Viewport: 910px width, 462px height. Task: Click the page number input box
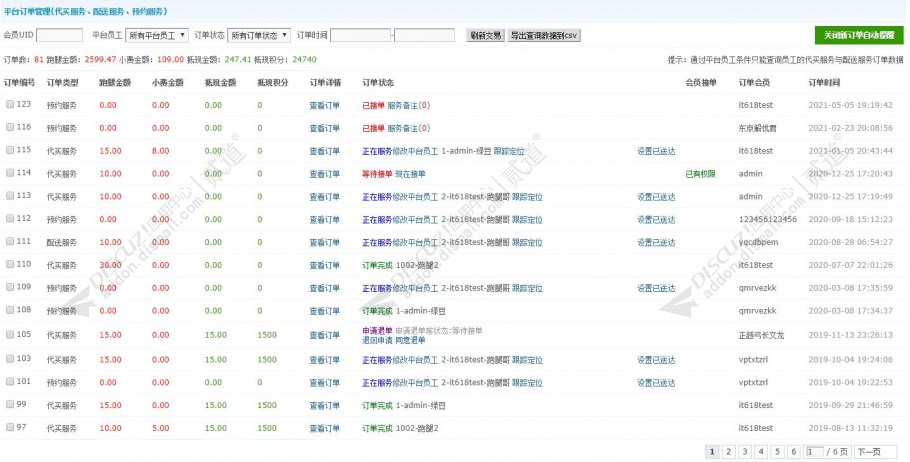814,452
